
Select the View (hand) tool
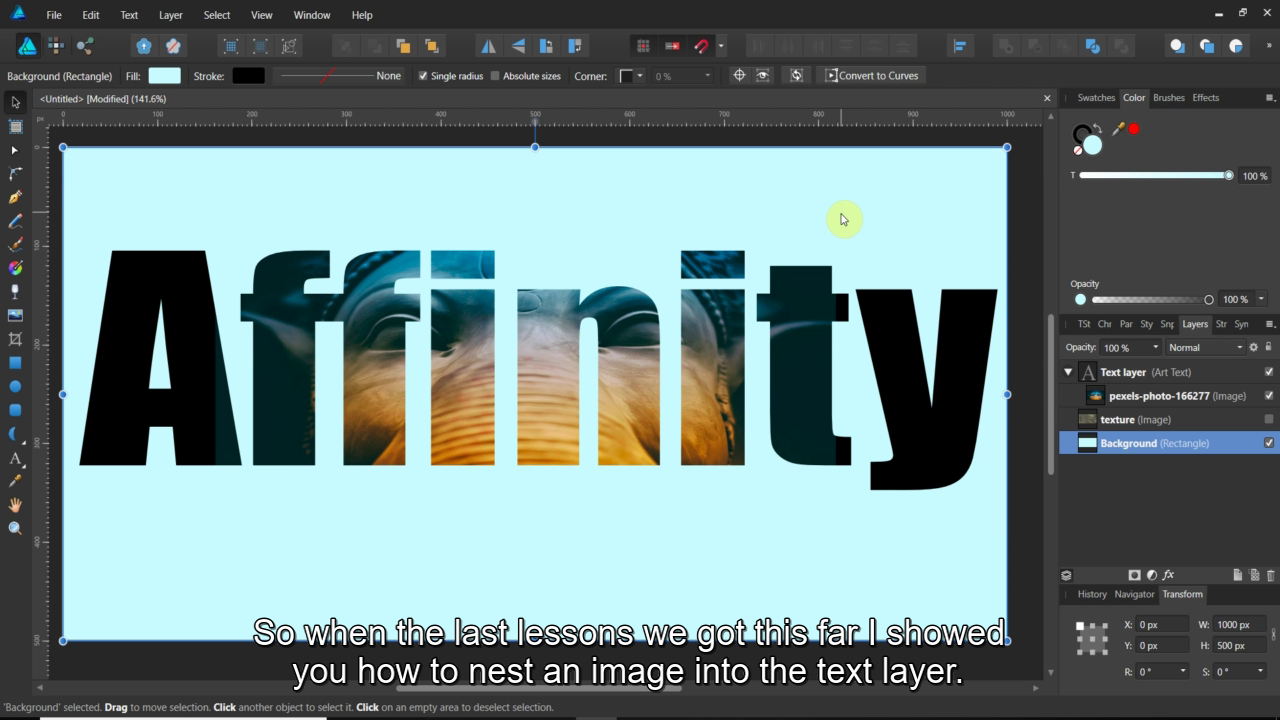point(15,505)
